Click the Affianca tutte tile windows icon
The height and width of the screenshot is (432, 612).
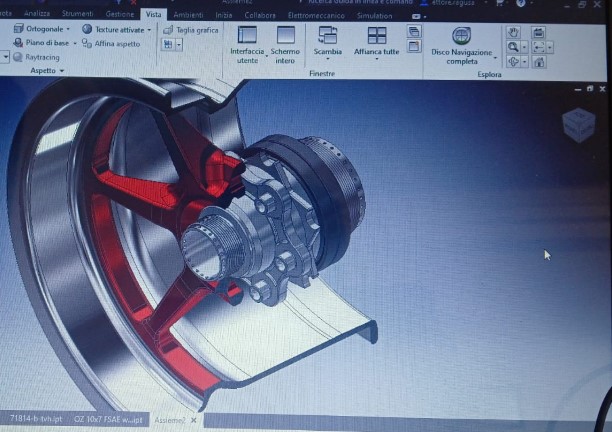[x=376, y=36]
